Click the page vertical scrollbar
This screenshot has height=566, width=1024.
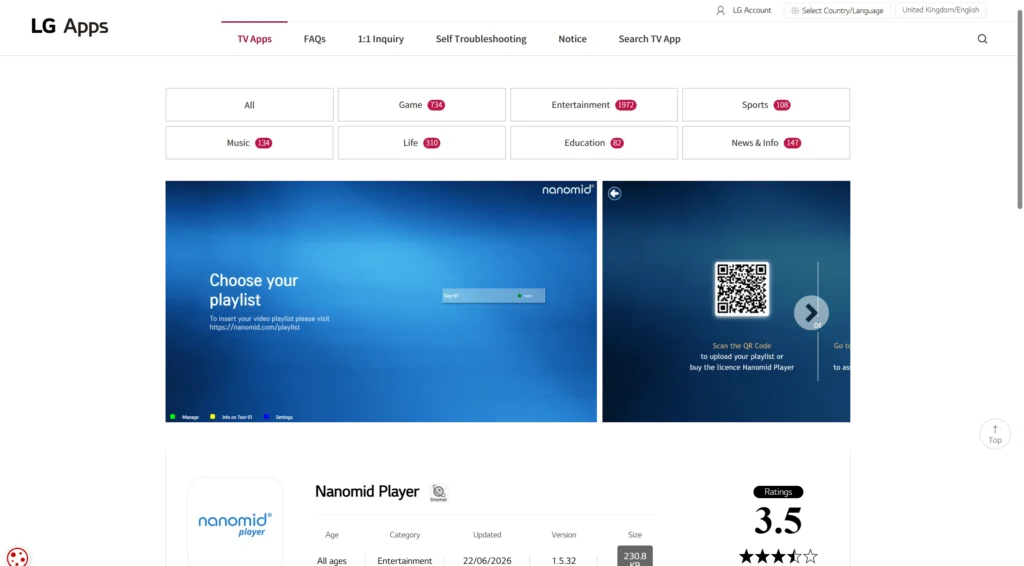click(x=1019, y=110)
